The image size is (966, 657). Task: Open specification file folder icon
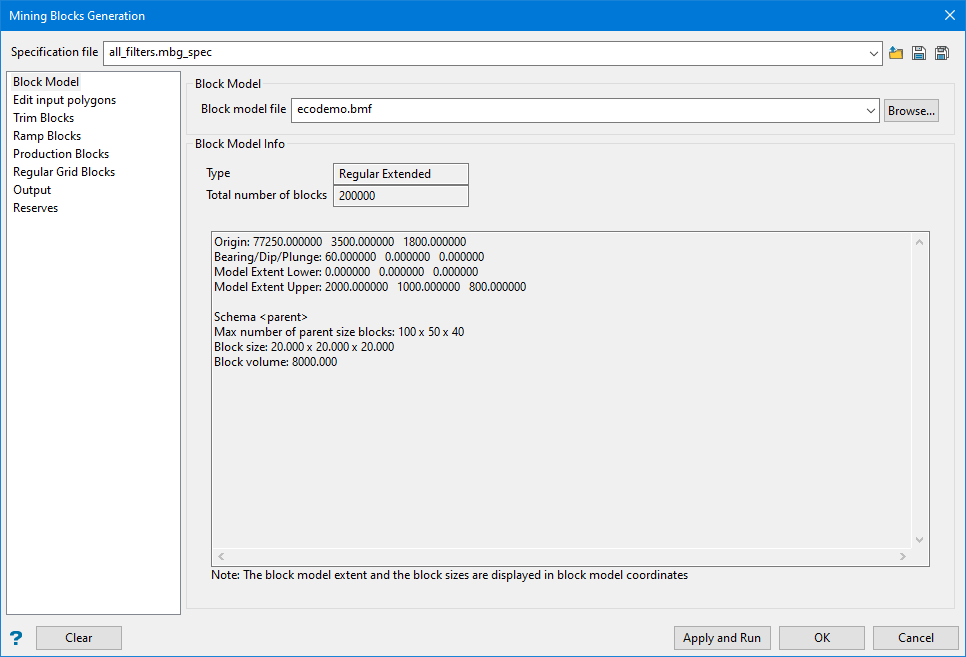(x=896, y=53)
